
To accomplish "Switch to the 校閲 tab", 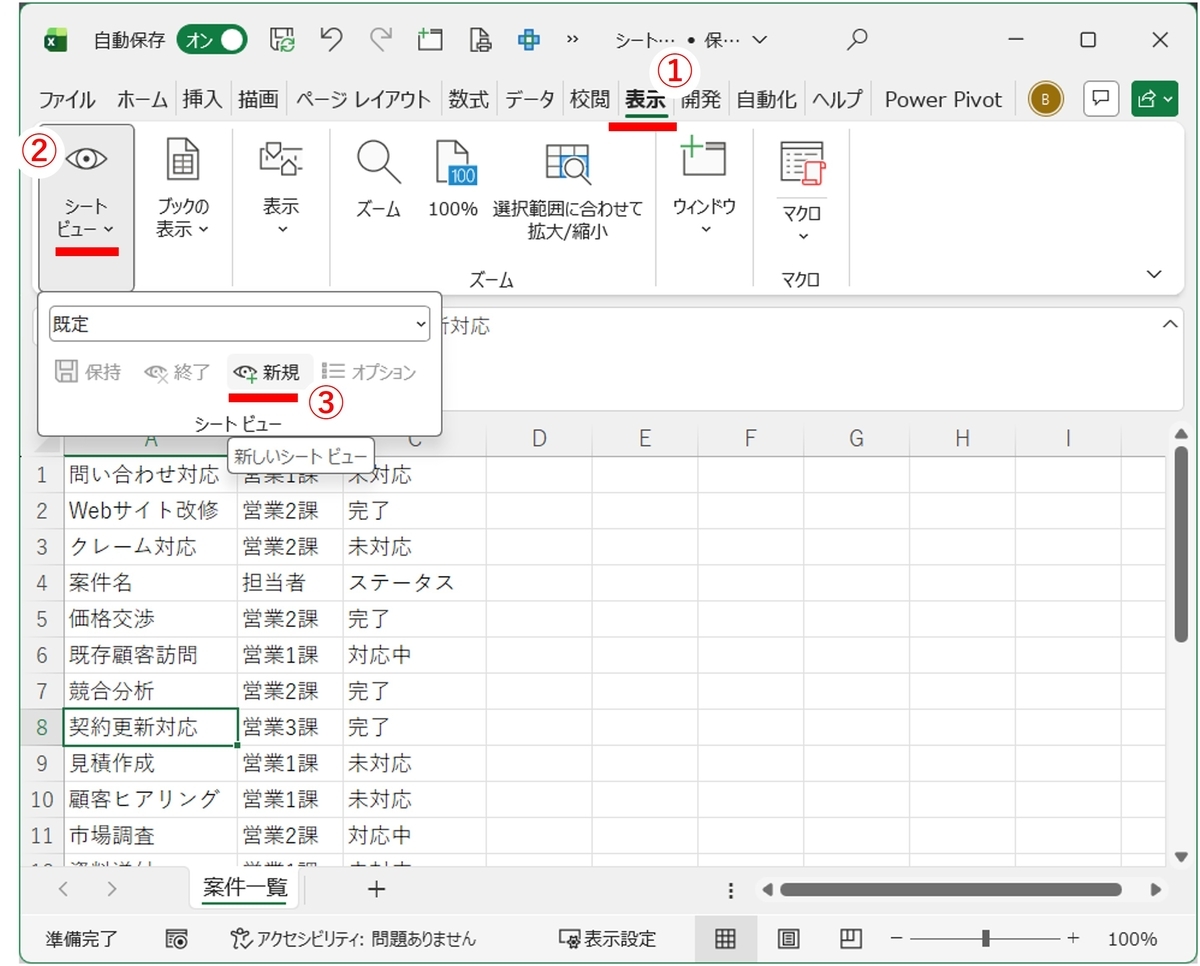I will point(589,99).
